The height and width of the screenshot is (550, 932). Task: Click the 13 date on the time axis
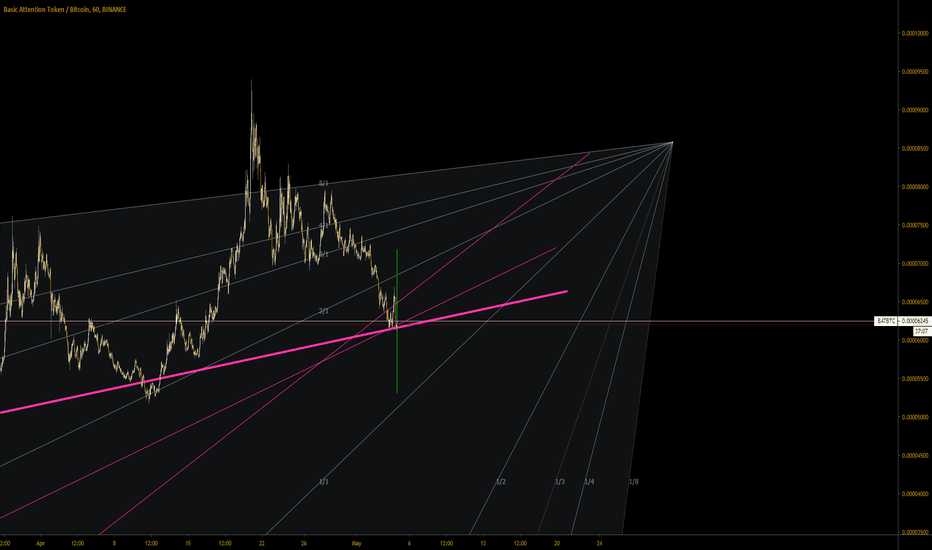pos(483,543)
